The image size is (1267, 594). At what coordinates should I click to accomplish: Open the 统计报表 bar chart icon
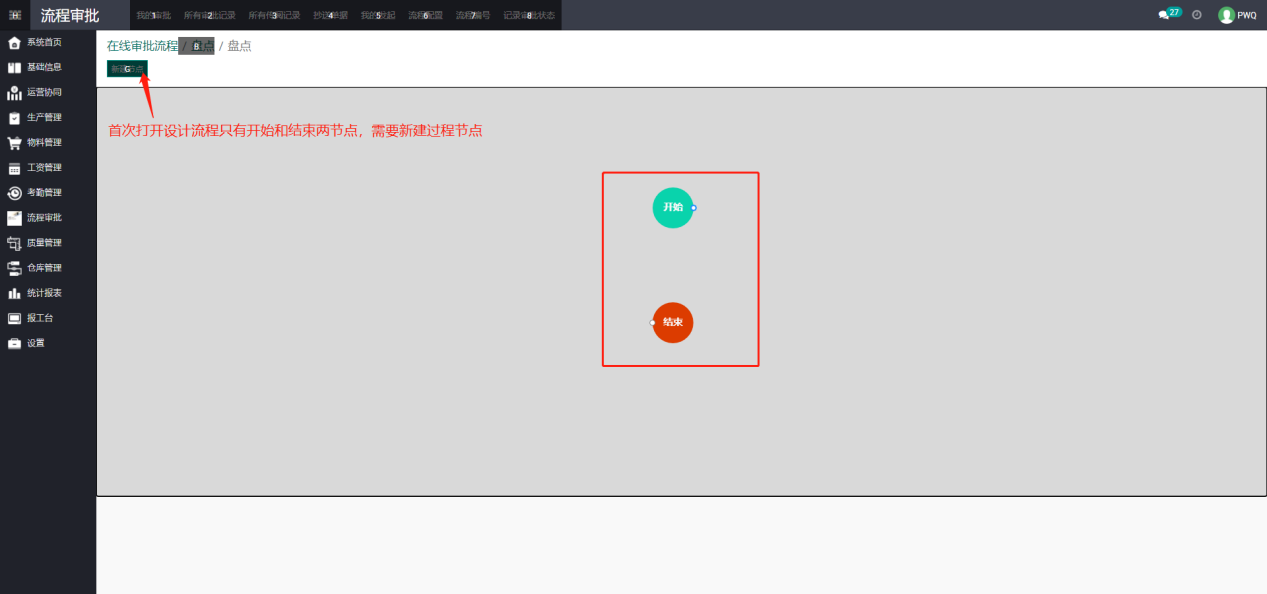tap(14, 293)
